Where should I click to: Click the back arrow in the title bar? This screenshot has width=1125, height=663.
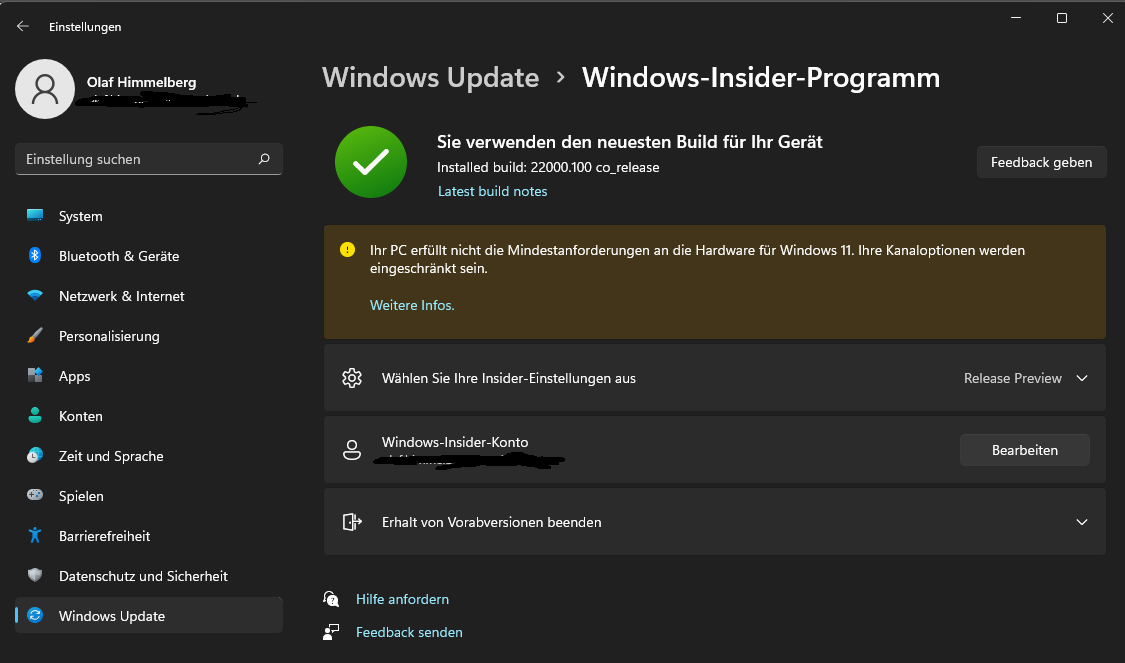pos(23,27)
